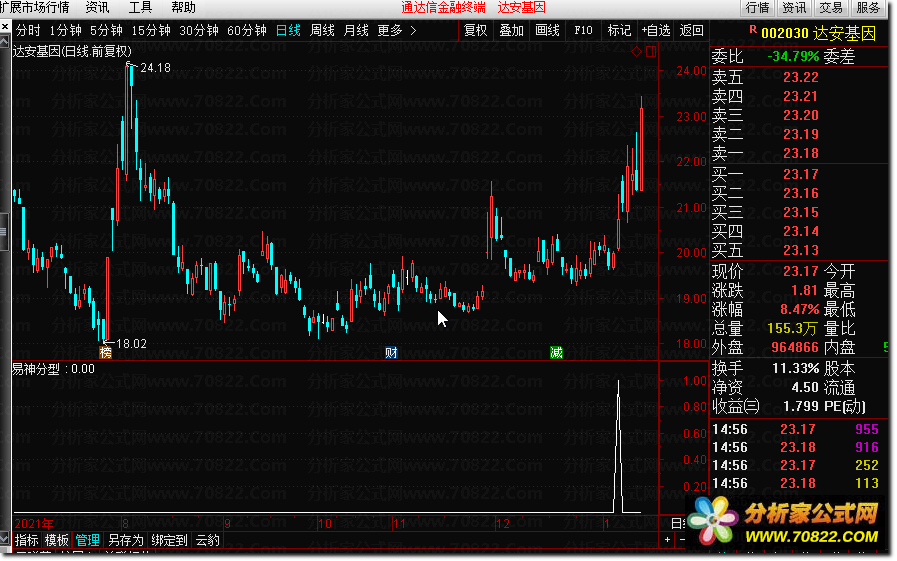
Task: Click the stock title 002030 达安基因
Action: 818,33
